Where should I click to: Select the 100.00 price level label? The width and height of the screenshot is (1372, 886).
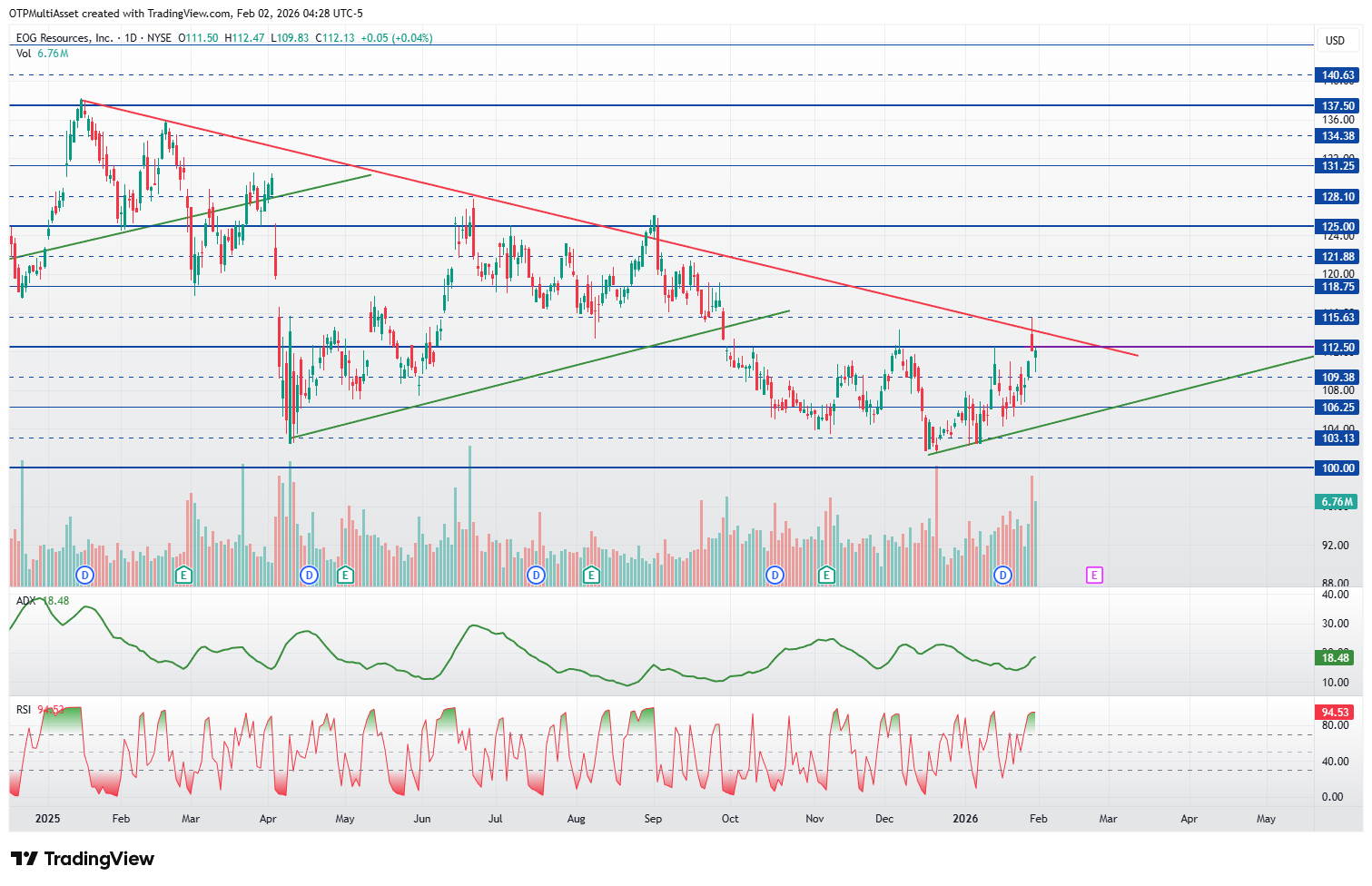(x=1338, y=468)
